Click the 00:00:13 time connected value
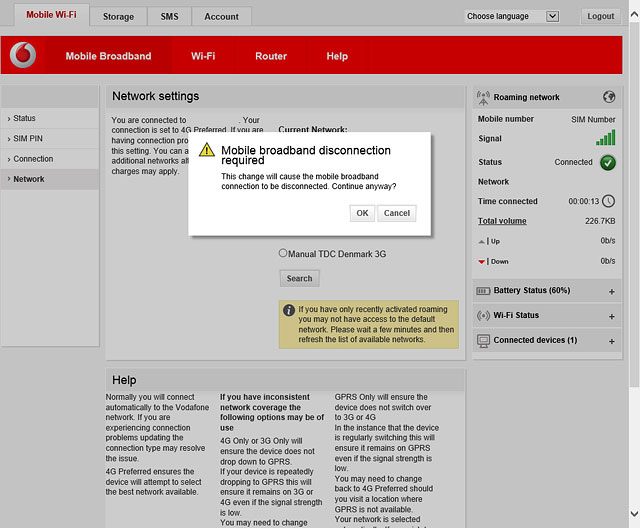Image resolution: width=640 pixels, height=528 pixels. 584,202
